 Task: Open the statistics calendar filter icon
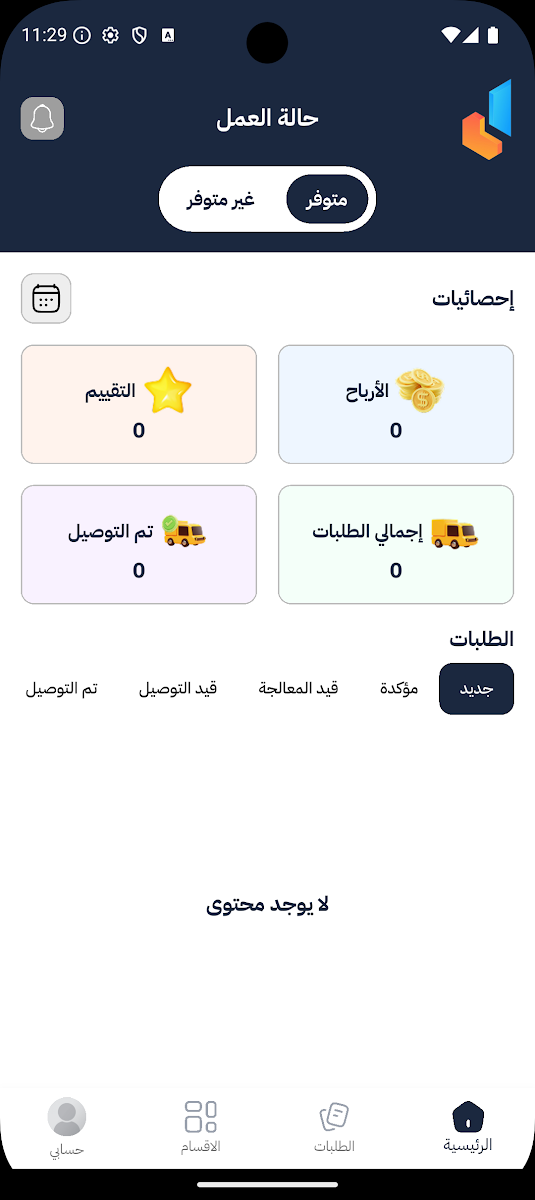[46, 298]
